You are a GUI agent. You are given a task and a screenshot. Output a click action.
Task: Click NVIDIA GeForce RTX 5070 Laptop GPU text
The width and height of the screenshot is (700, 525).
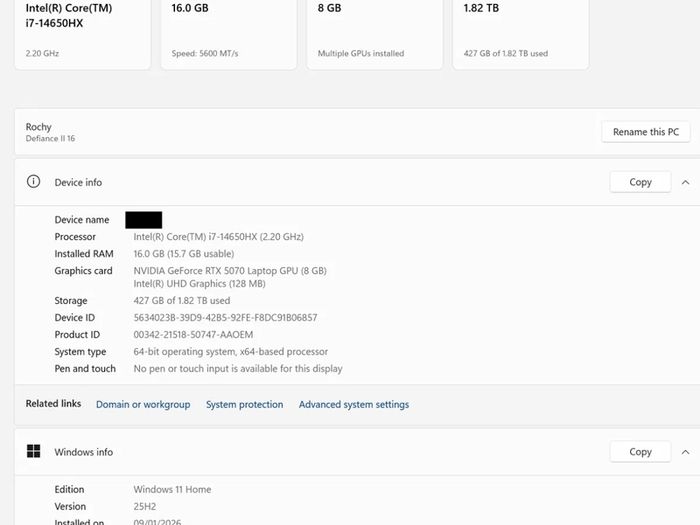[x=230, y=271]
